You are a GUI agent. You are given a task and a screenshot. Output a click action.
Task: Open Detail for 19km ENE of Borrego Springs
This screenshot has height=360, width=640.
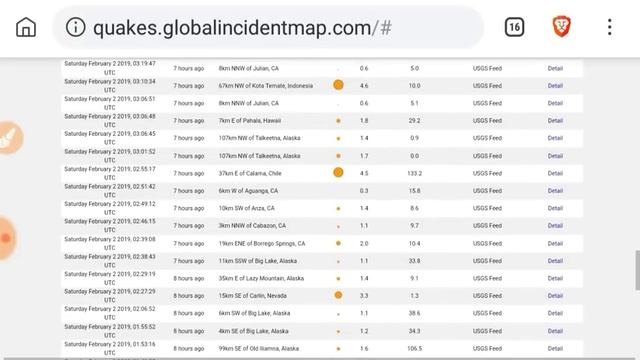click(x=555, y=244)
